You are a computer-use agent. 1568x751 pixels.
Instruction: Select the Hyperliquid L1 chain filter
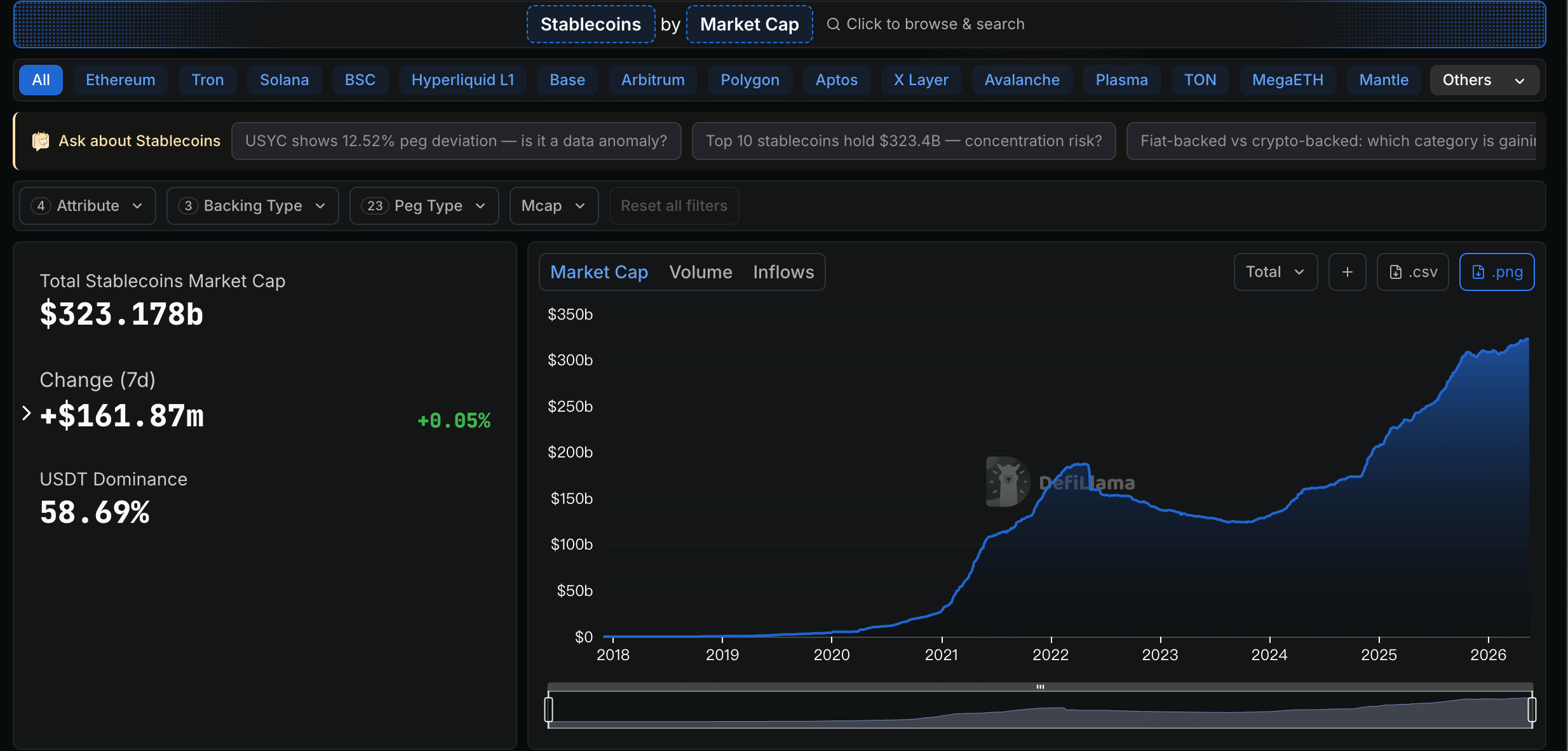tap(463, 80)
